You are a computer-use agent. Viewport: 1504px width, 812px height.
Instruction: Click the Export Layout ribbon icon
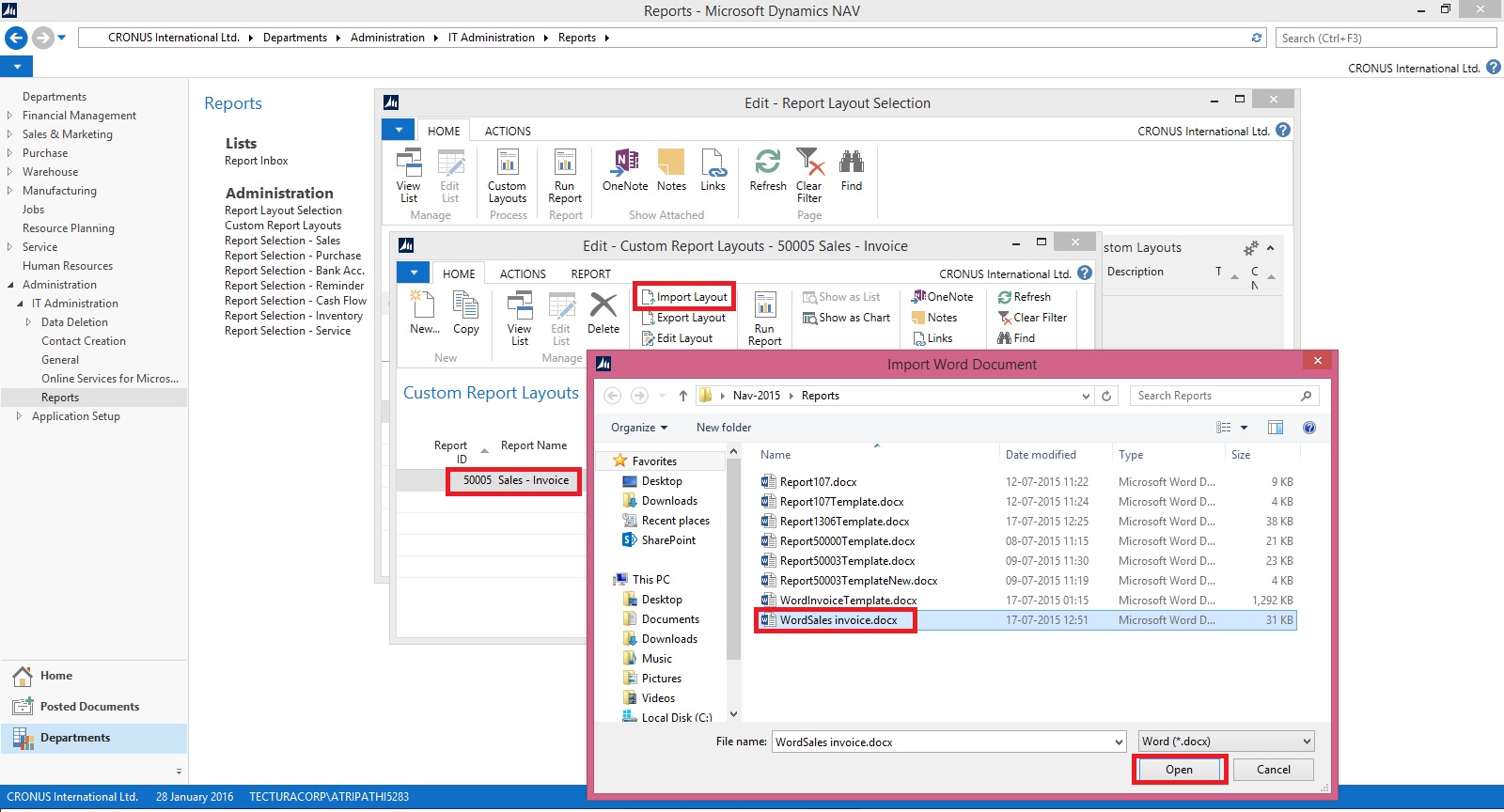point(648,318)
